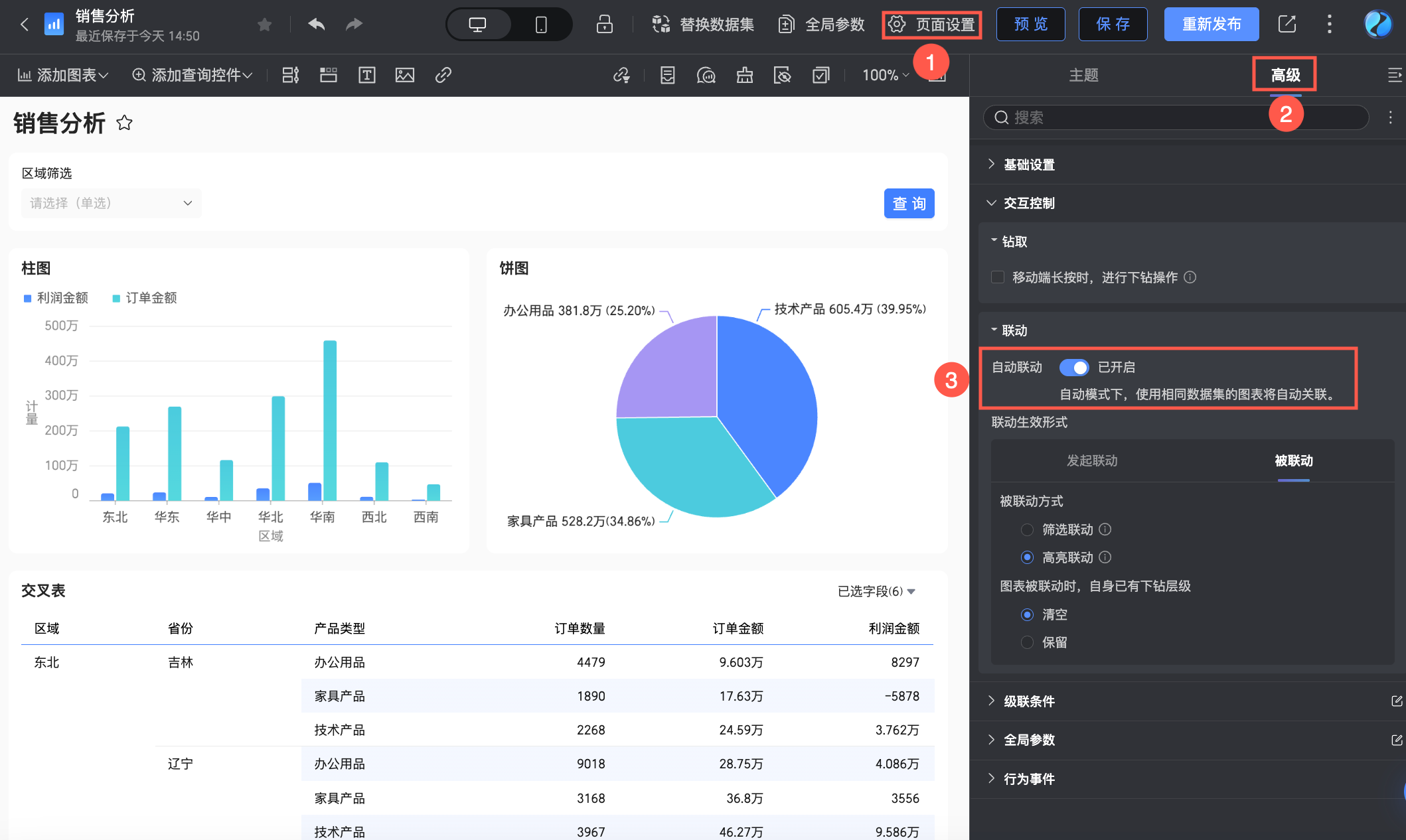Open the 添加查询控件 dropdown
The width and height of the screenshot is (1406, 840).
[193, 75]
